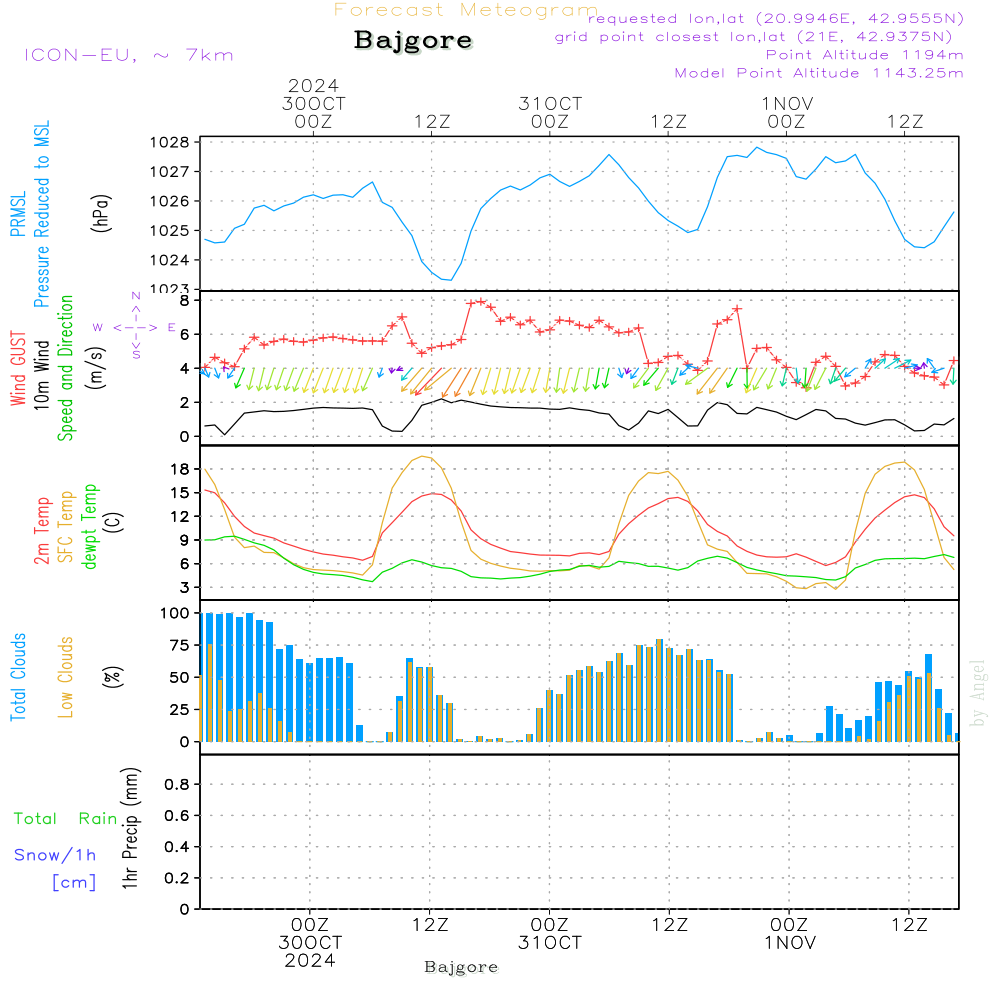Click '2024' below the bottom time axis

pos(310,960)
